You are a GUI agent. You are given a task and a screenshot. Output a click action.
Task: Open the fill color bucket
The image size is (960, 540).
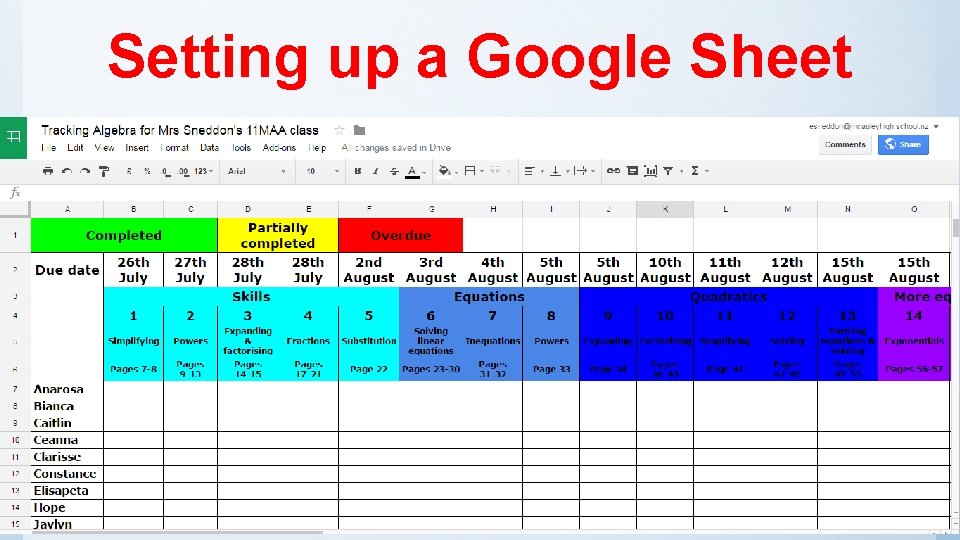pyautogui.click(x=448, y=171)
